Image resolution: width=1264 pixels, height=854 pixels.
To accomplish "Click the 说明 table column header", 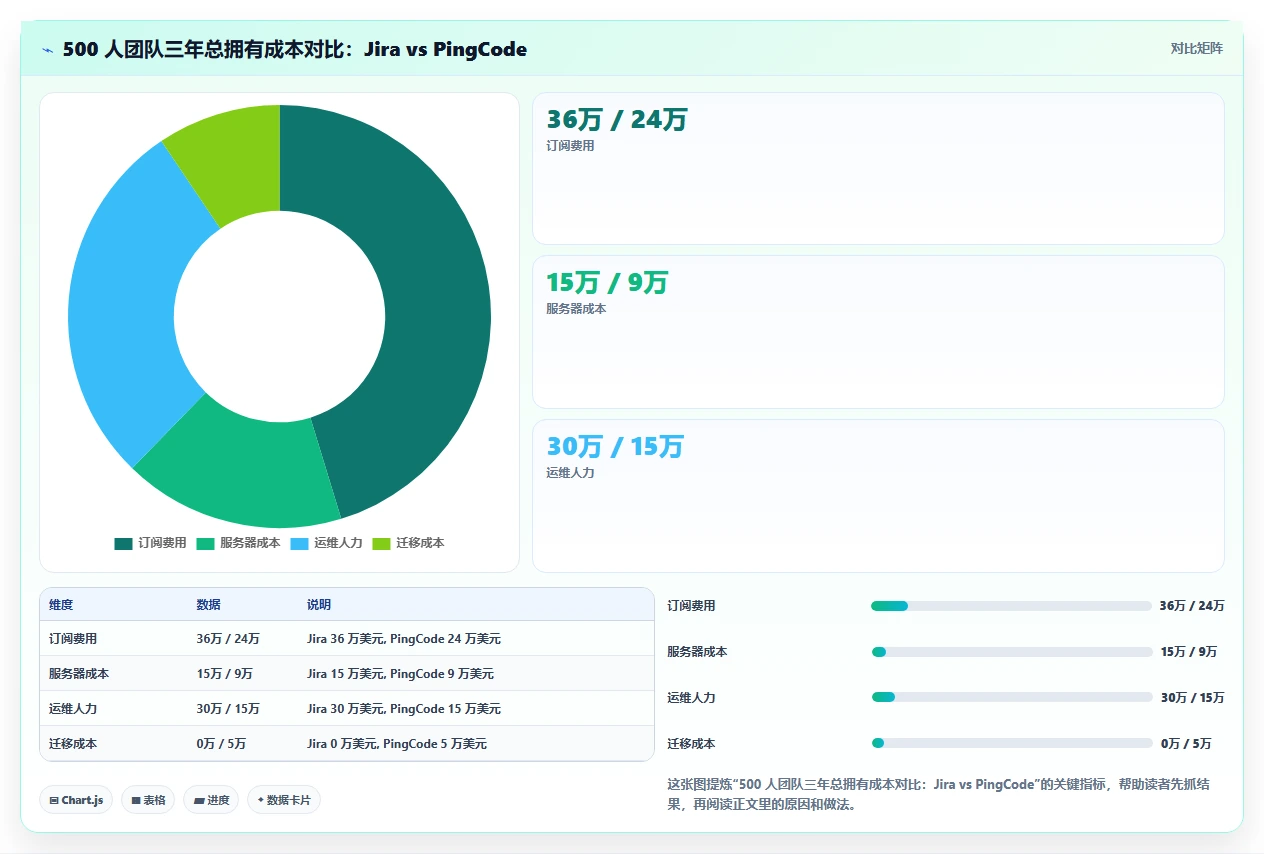I will 319,605.
